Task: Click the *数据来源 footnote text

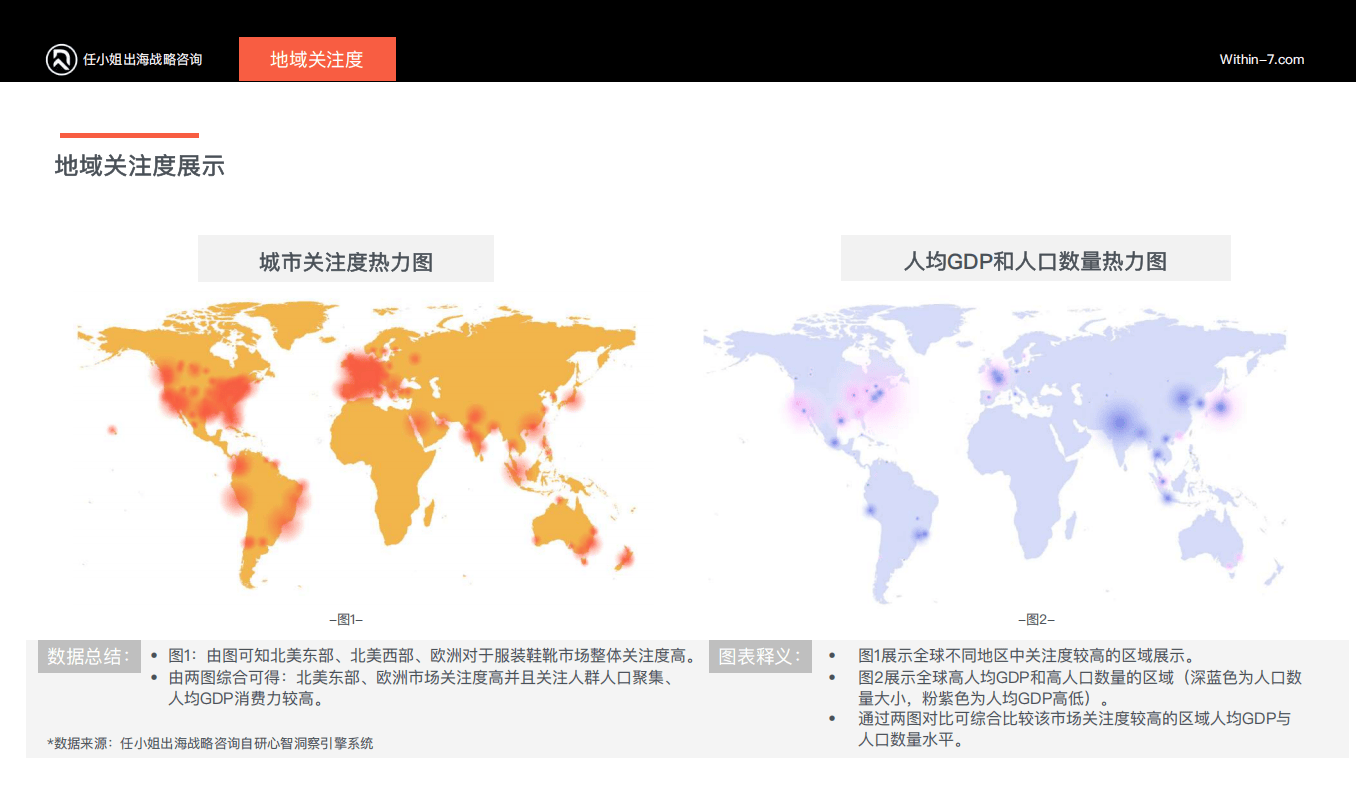Action: tap(210, 744)
